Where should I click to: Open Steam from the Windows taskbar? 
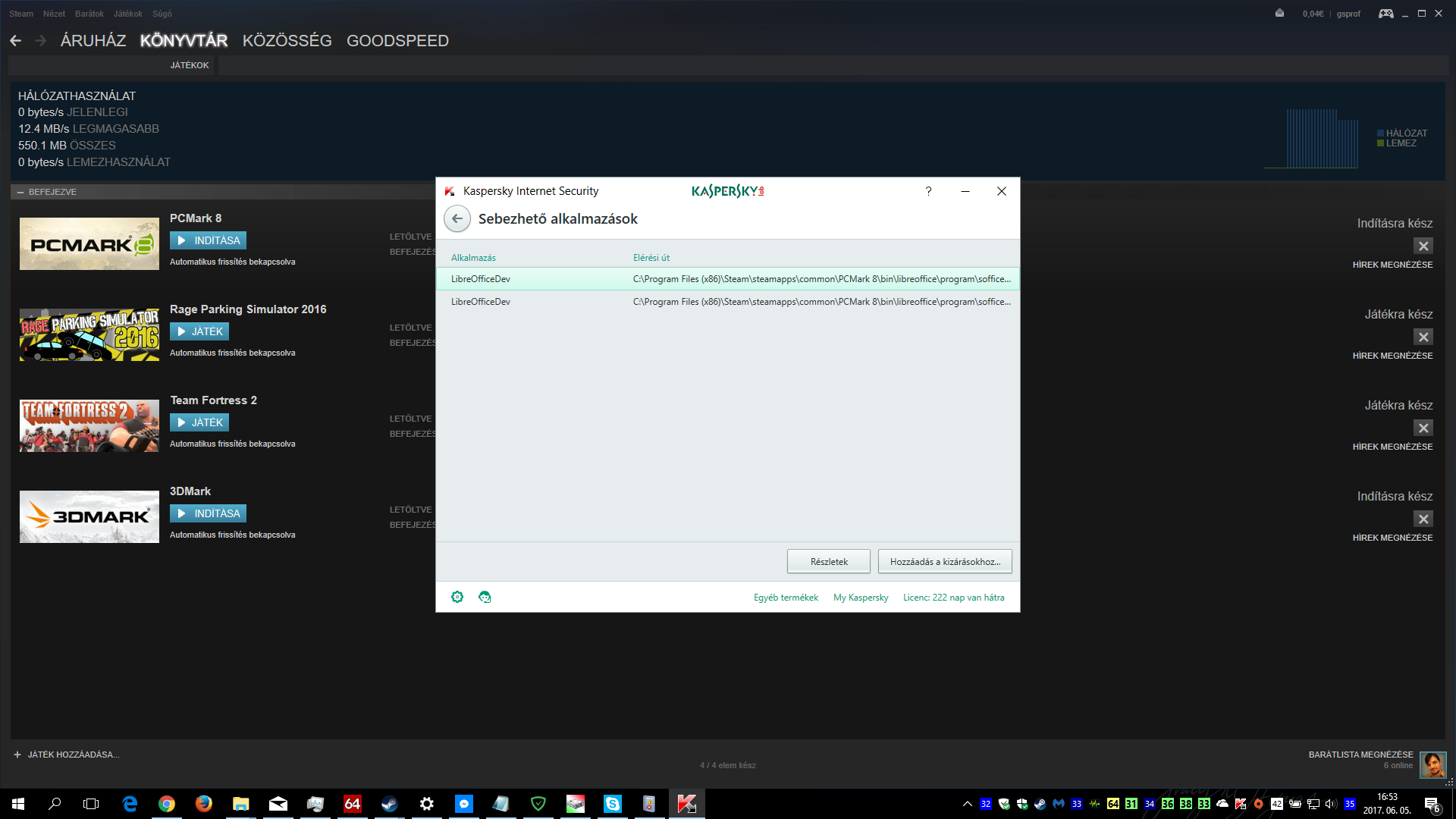click(x=390, y=804)
